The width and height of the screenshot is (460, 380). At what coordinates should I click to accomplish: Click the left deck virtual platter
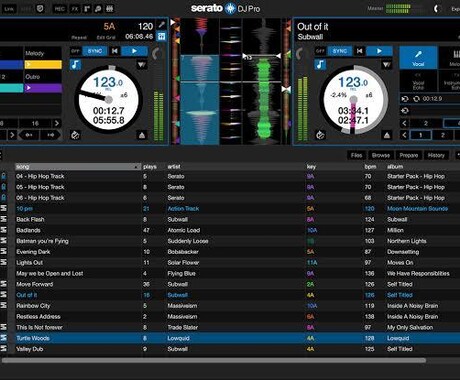109,99
